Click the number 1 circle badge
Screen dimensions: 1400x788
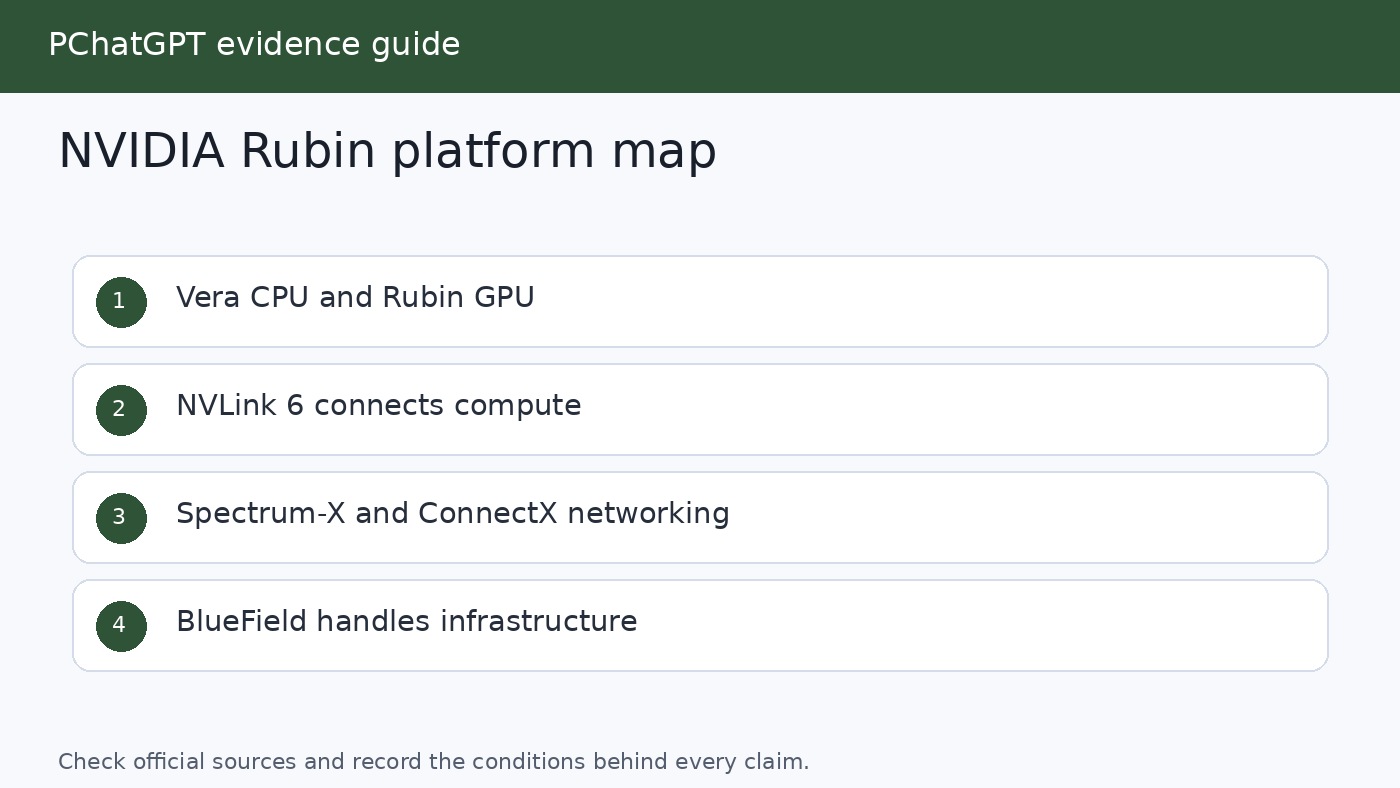pos(121,302)
